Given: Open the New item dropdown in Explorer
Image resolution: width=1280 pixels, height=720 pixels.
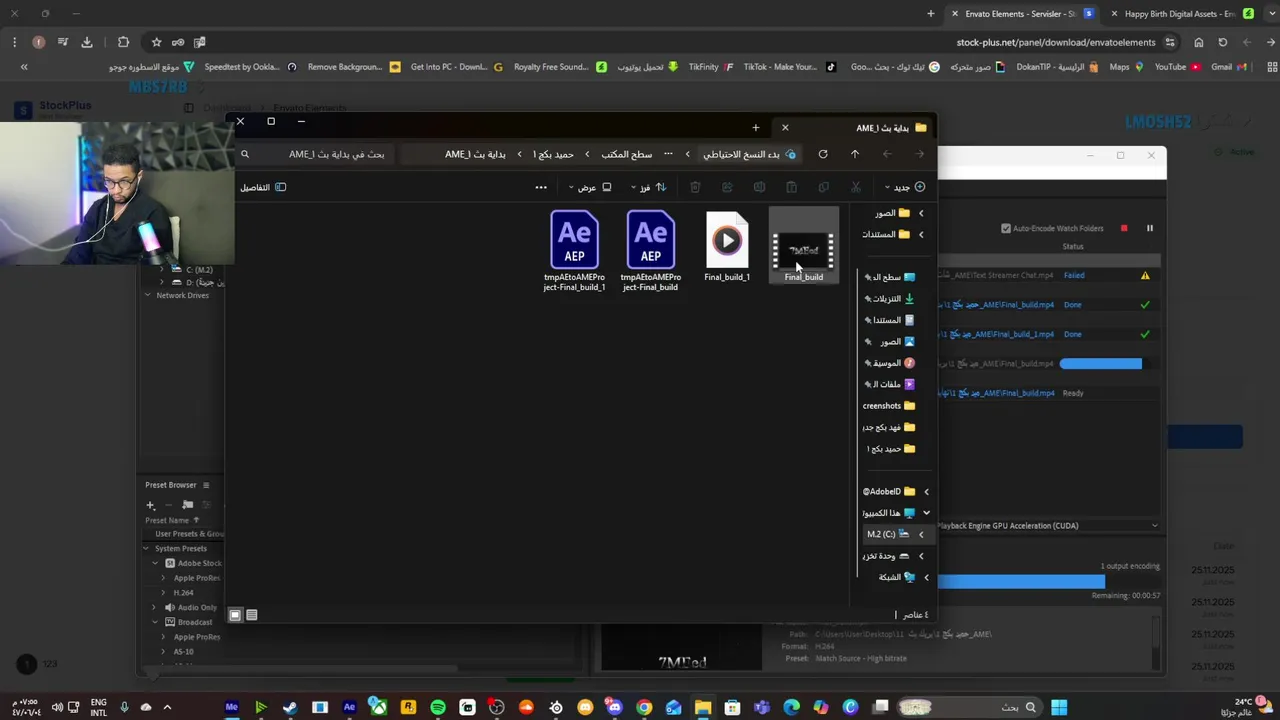Looking at the screenshot, I should 903,187.
